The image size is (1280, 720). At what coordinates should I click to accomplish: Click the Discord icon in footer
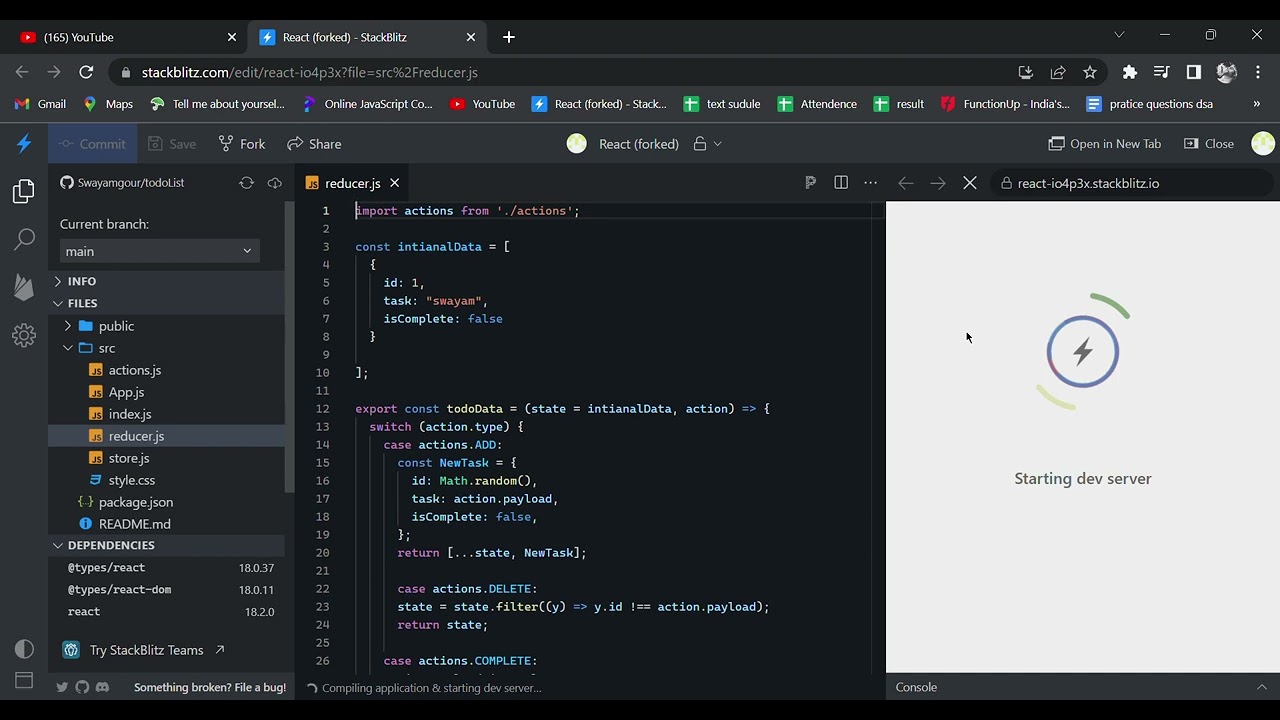tap(102, 687)
